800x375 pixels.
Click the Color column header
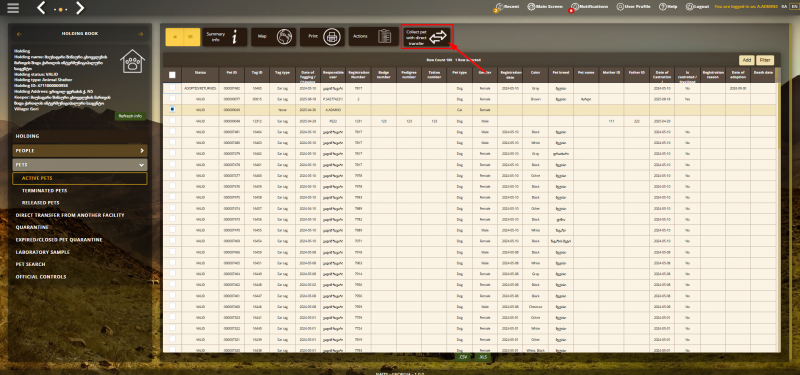[535, 75]
